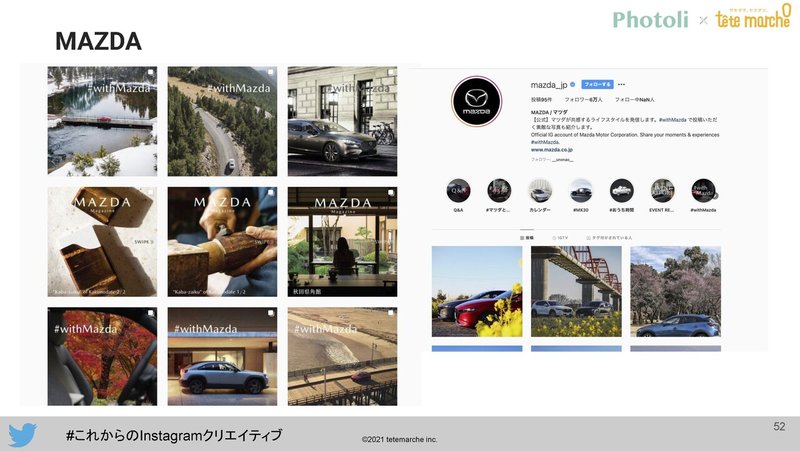Click the blue Follow button beside mazda_jp
This screenshot has width=800, height=451.
point(597,84)
